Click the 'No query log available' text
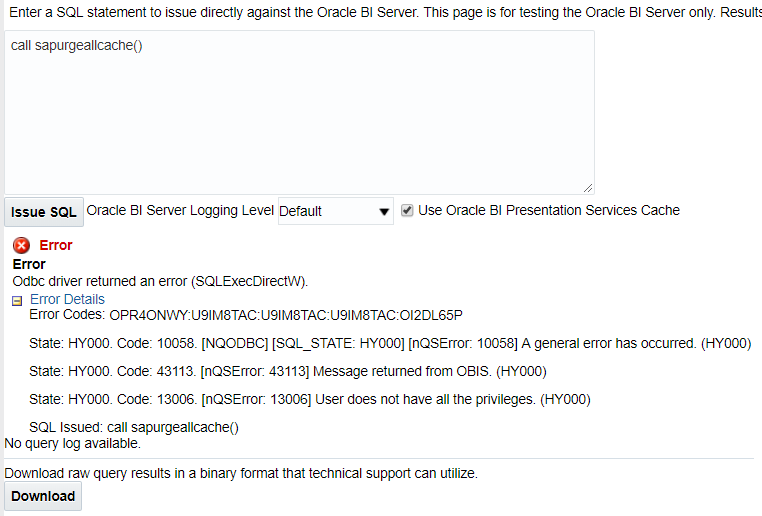This screenshot has width=762, height=516. click(x=72, y=444)
